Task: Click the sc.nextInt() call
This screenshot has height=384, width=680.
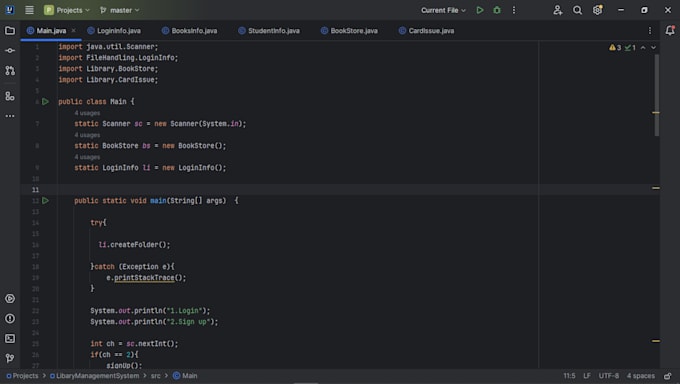Action: [152, 344]
